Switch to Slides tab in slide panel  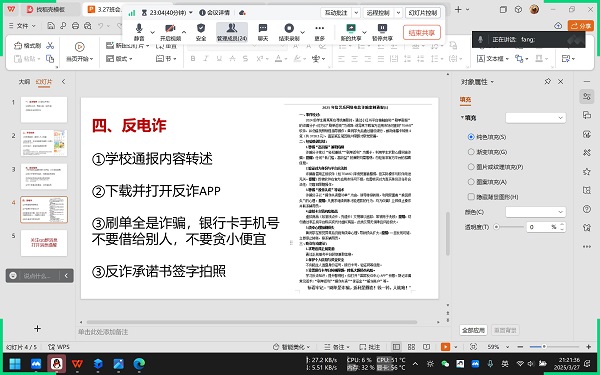pyautogui.click(x=44, y=82)
